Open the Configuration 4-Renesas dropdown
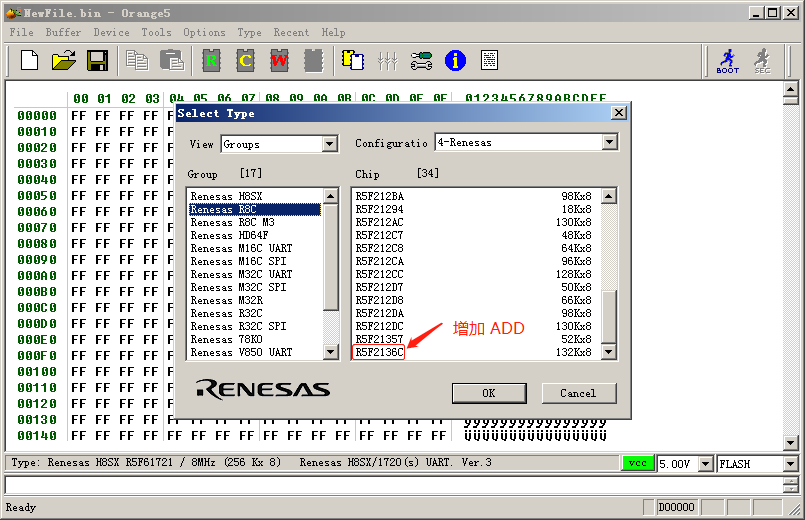 pyautogui.click(x=610, y=143)
